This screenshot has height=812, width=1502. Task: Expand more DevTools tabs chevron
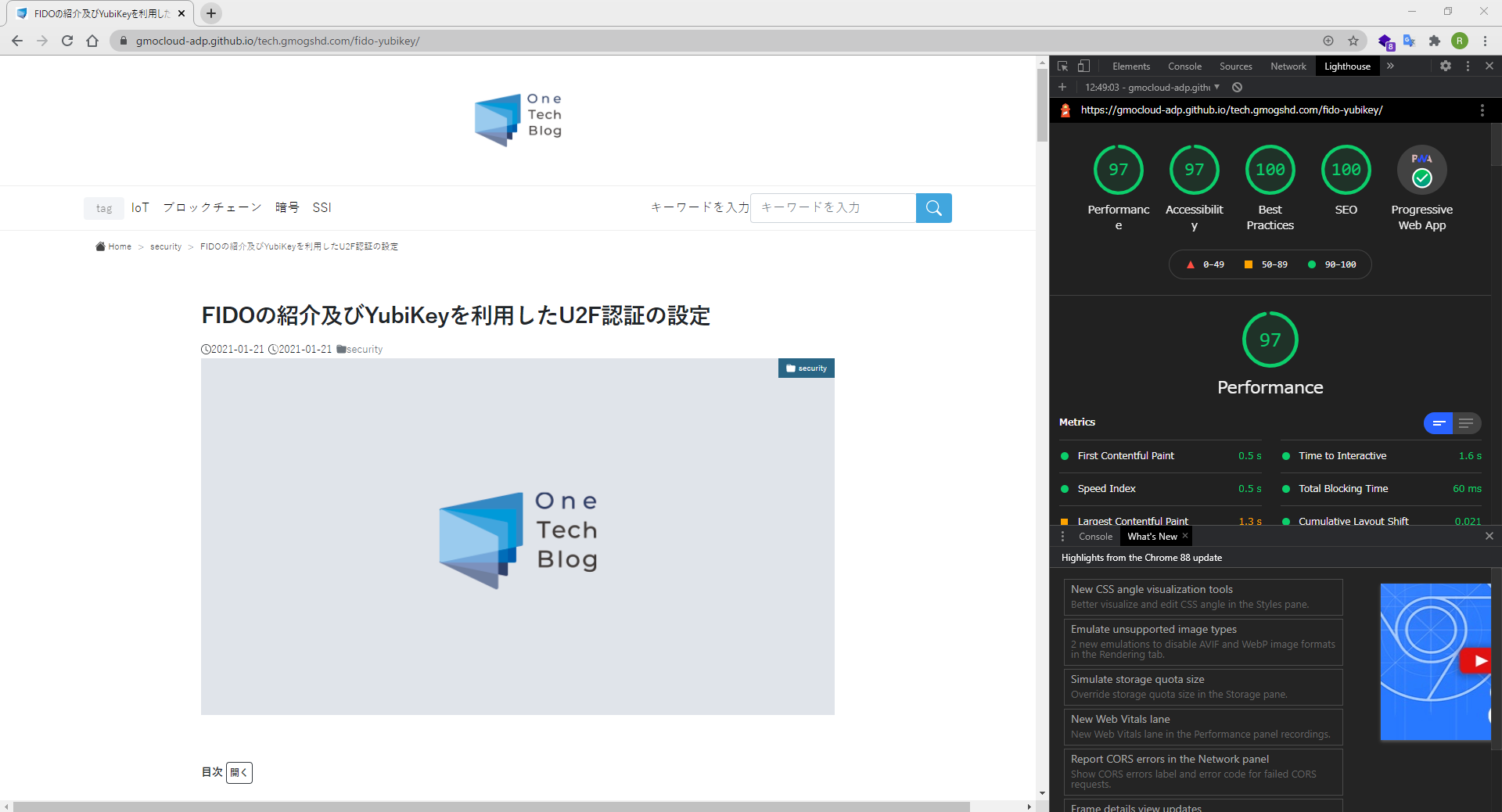click(x=1390, y=66)
